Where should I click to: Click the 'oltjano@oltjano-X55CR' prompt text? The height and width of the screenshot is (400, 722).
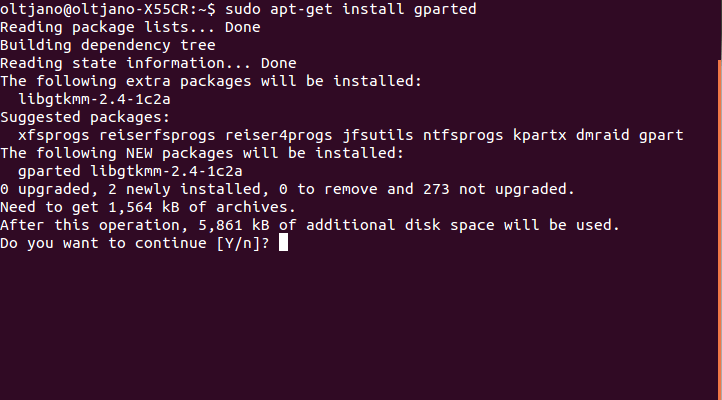click(94, 9)
